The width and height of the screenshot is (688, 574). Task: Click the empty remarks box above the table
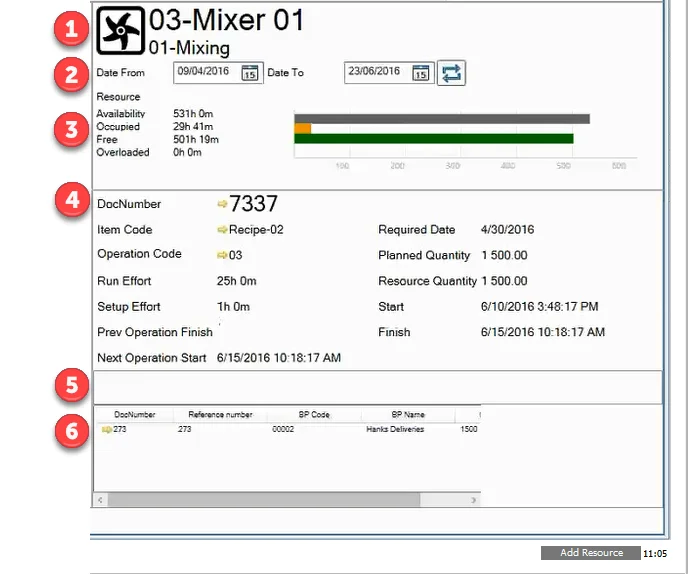click(x=376, y=387)
